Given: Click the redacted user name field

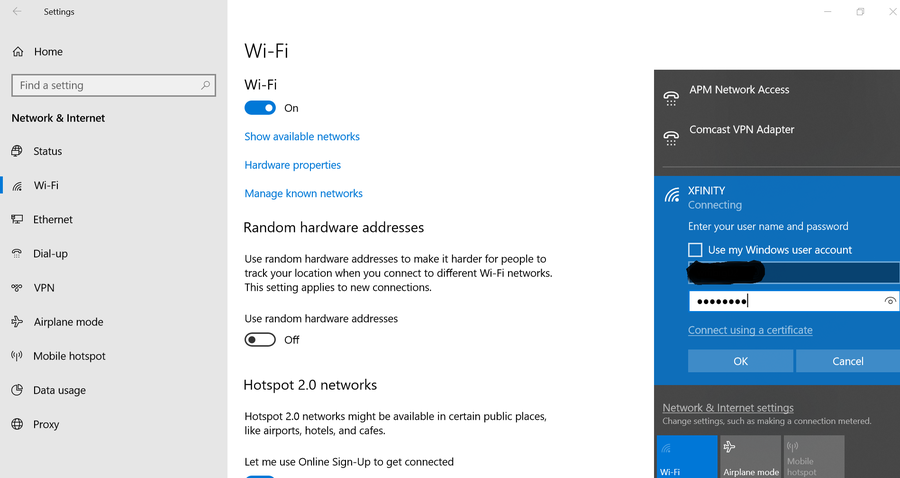Looking at the screenshot, I should (794, 273).
